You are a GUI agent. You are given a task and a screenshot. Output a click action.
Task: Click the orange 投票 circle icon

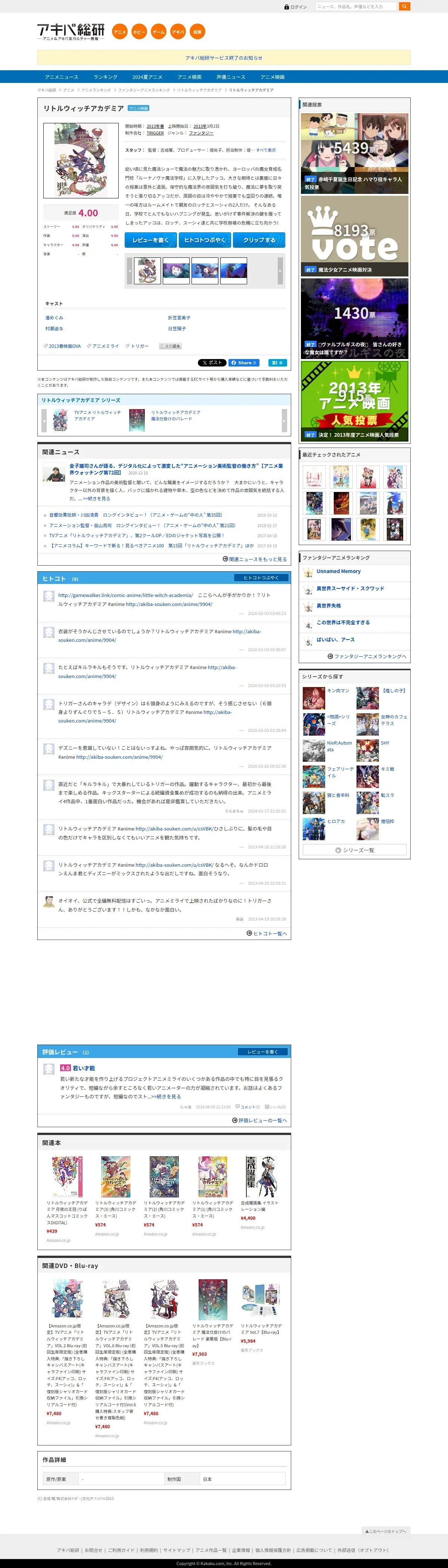[x=197, y=32]
